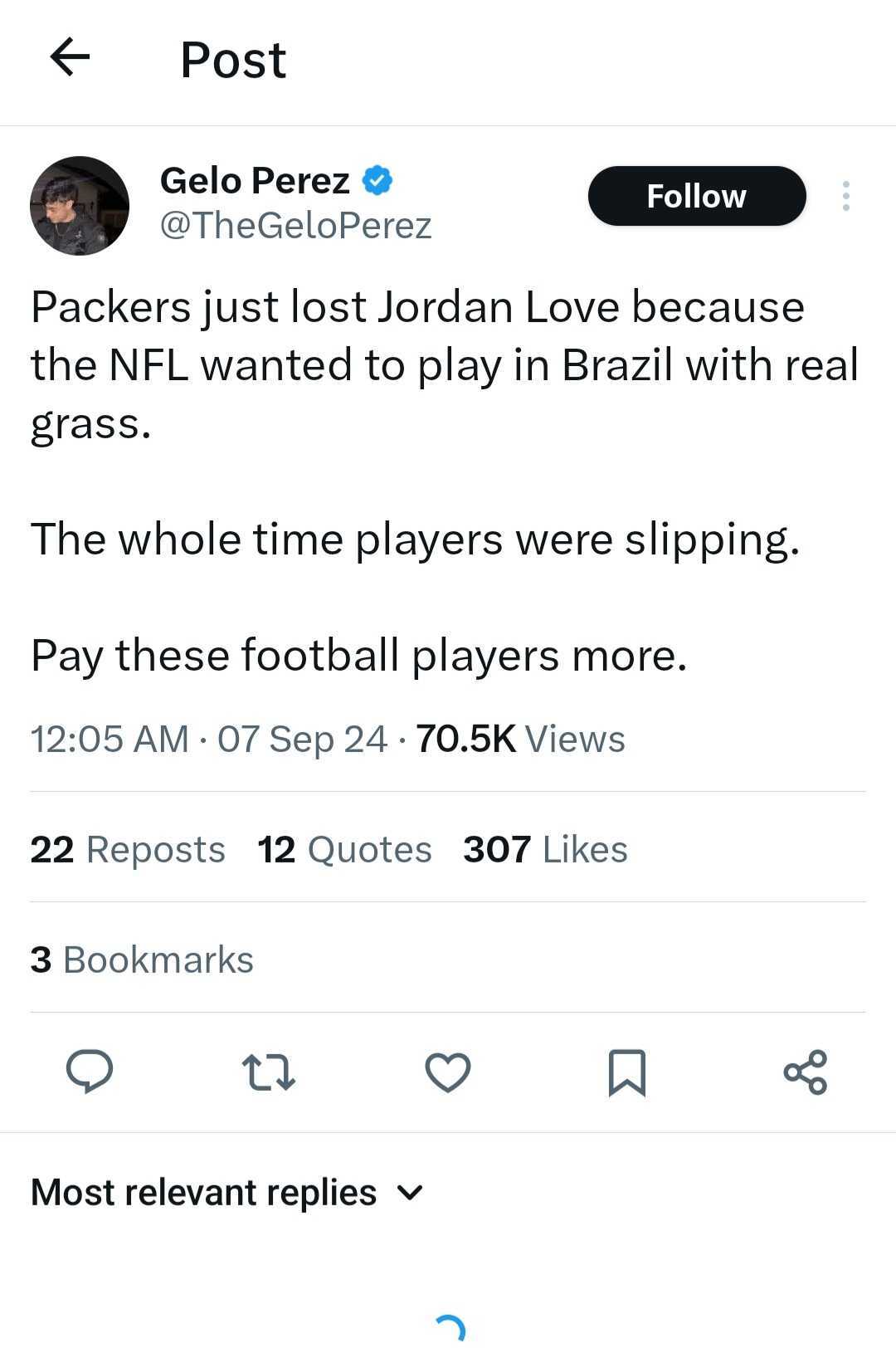
Task: Open the Most relevant replies dropdown
Action: point(204,1192)
